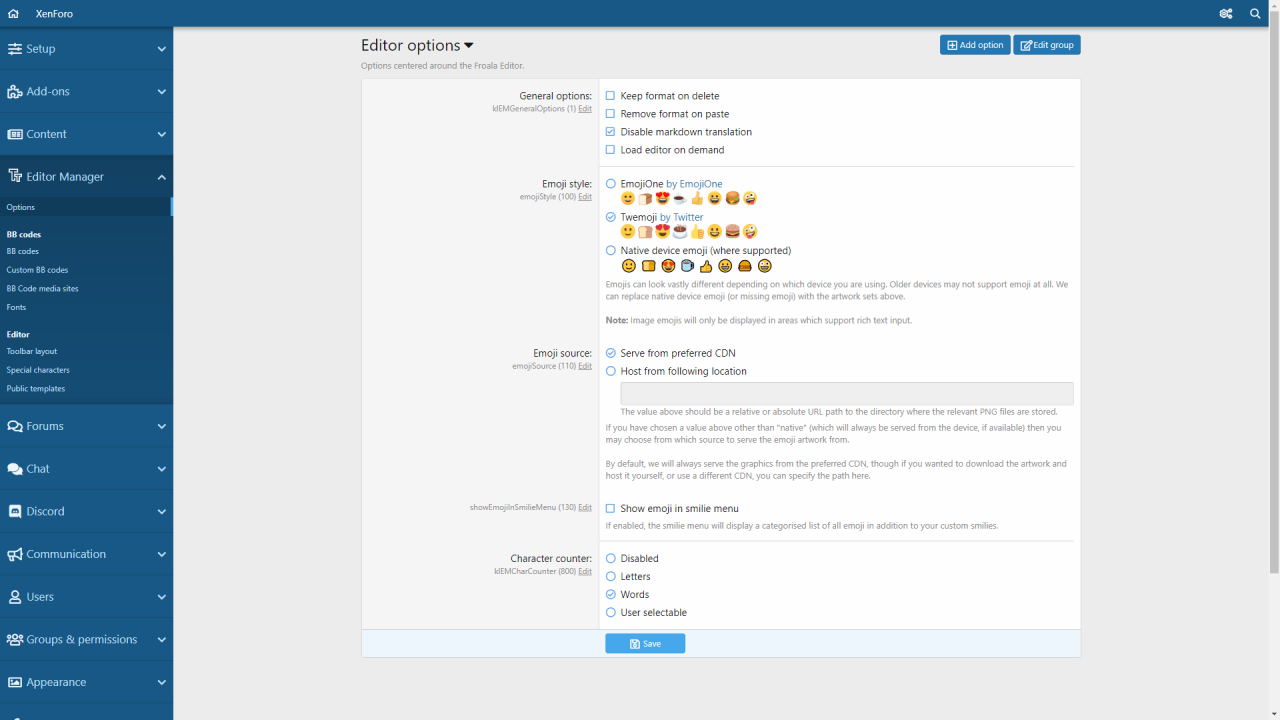Click the admin settings cogs icon
This screenshot has width=1280, height=720.
[1225, 14]
